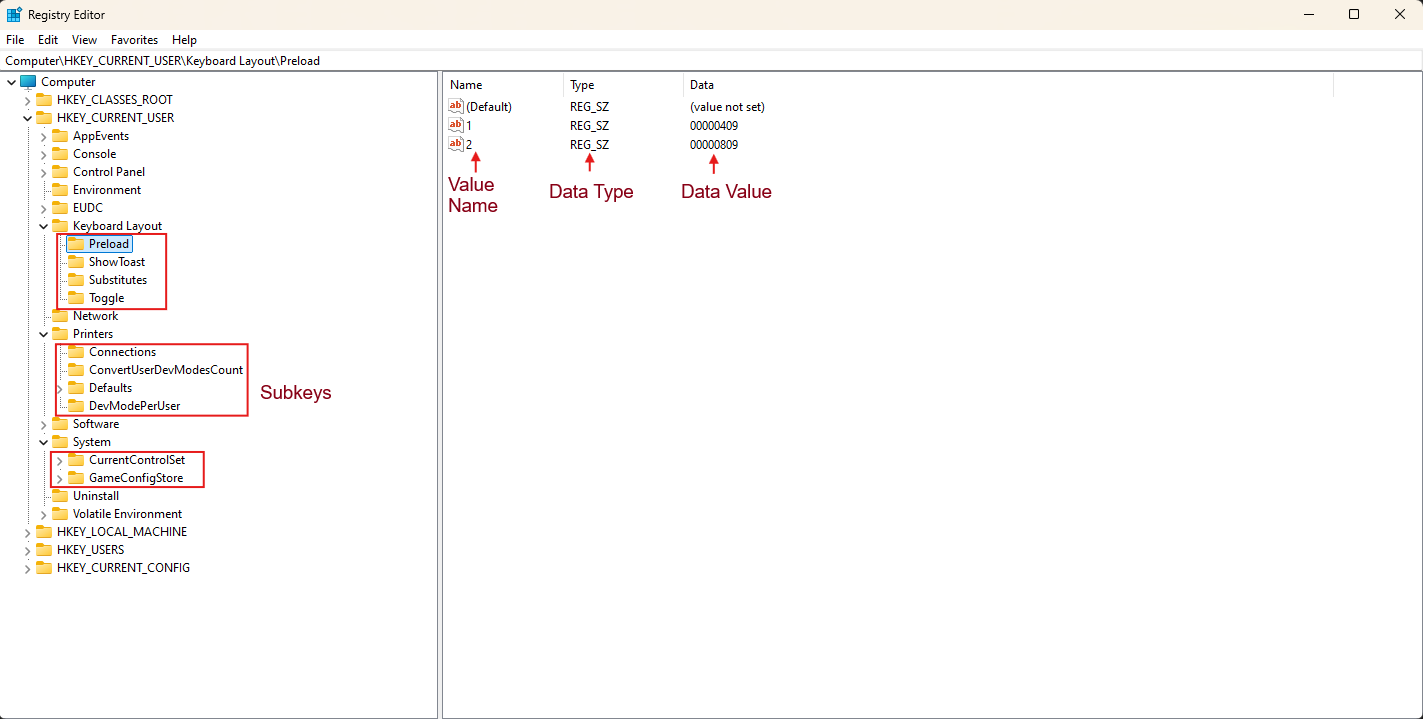This screenshot has width=1423, height=719.
Task: Click the Network folder icon
Action: point(60,316)
